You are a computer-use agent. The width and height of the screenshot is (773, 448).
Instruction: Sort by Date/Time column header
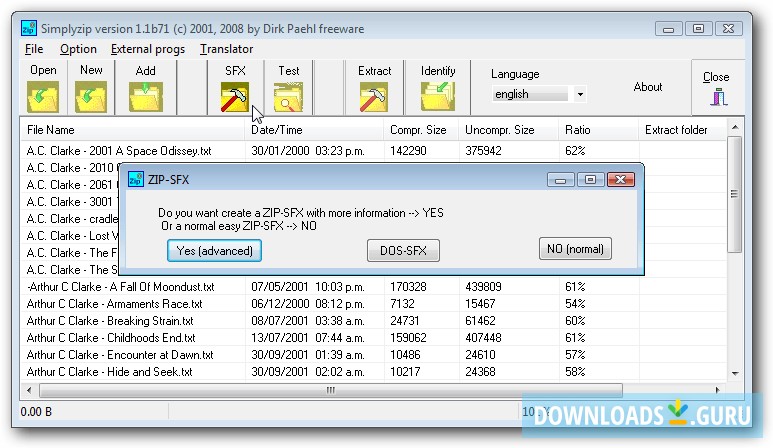click(314, 130)
